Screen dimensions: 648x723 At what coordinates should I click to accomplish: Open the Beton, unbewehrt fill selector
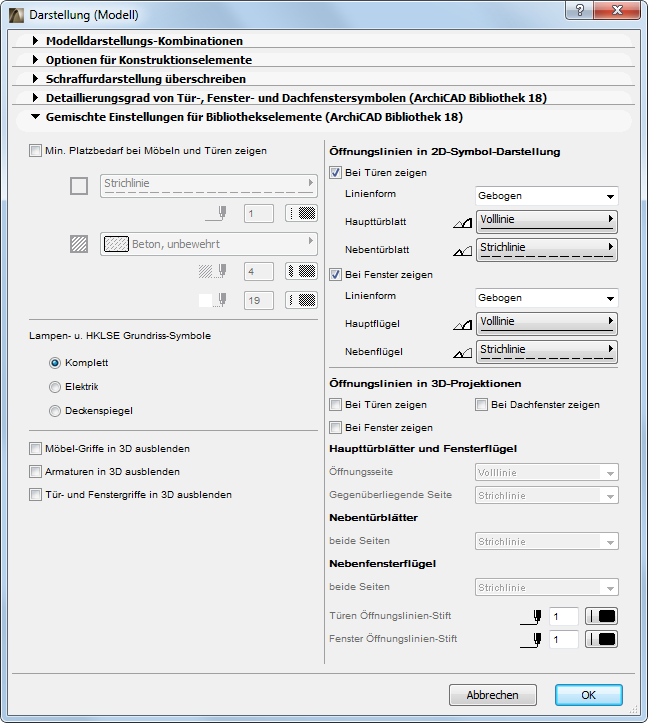[209, 244]
